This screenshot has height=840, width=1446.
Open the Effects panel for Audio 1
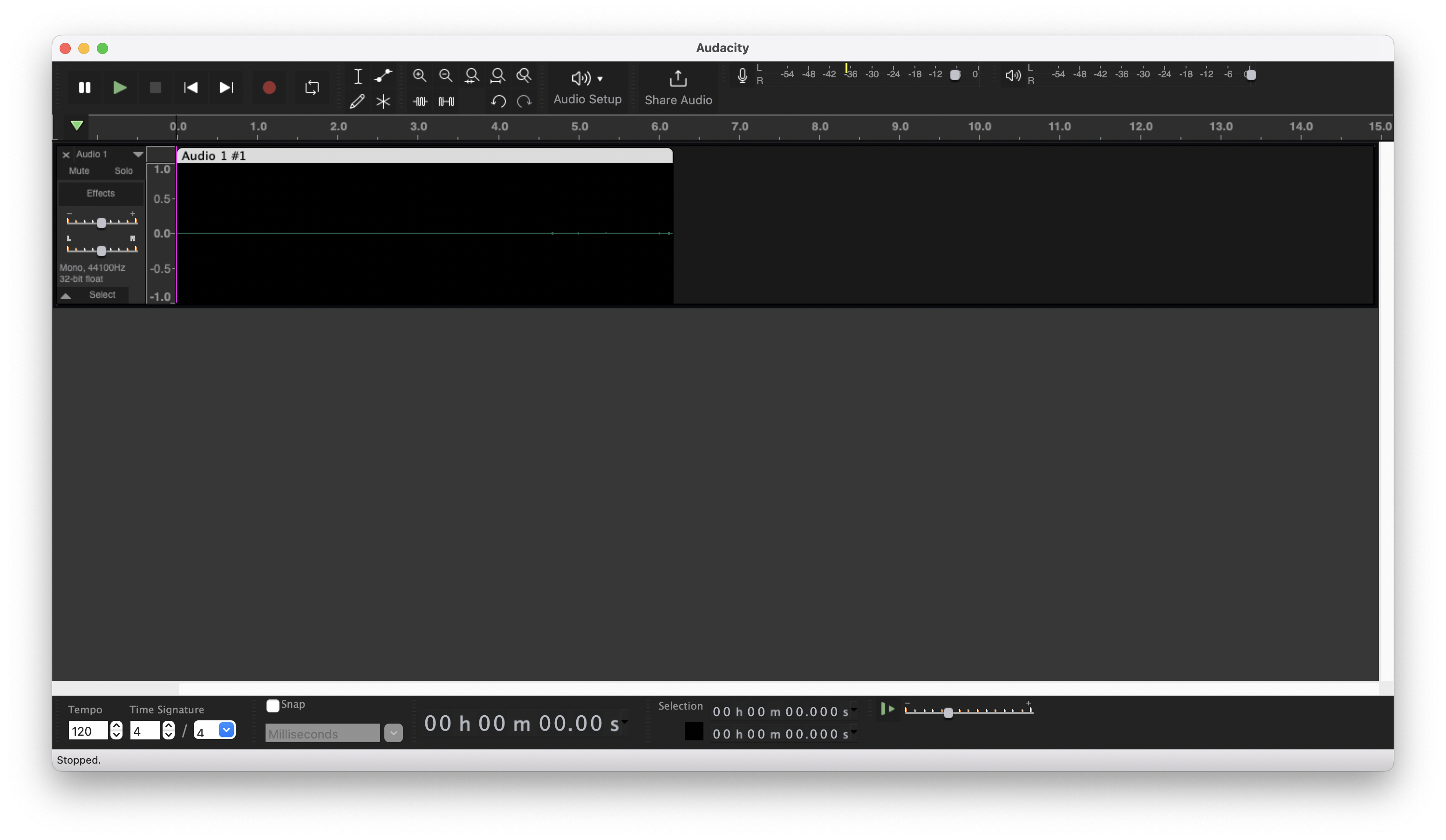point(101,193)
